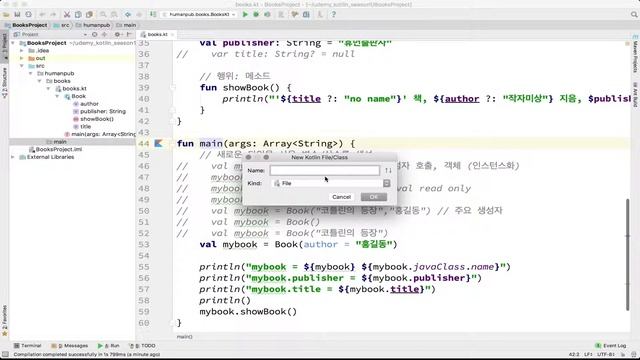640x360 pixels.
Task: Click the Replace icon in toolbar
Action: [x=114, y=14]
